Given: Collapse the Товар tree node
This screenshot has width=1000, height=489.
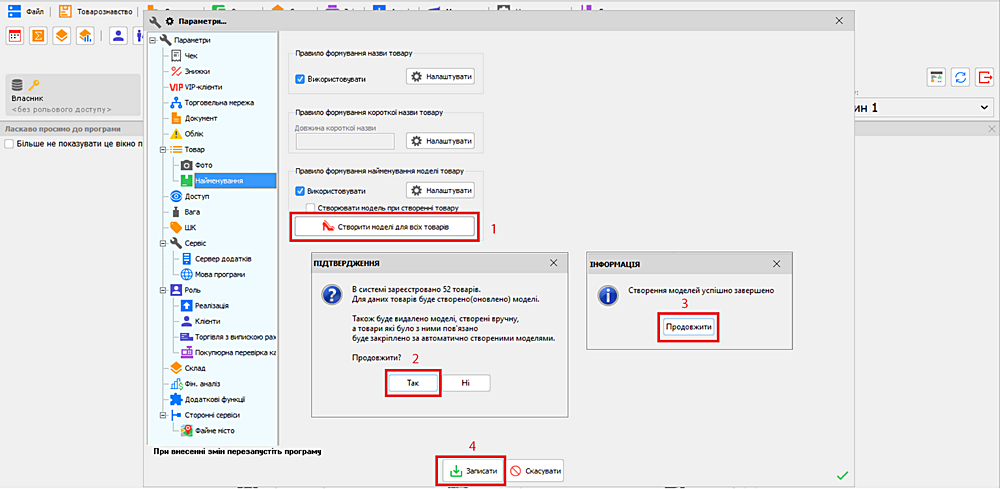Looking at the screenshot, I should click(x=162, y=149).
